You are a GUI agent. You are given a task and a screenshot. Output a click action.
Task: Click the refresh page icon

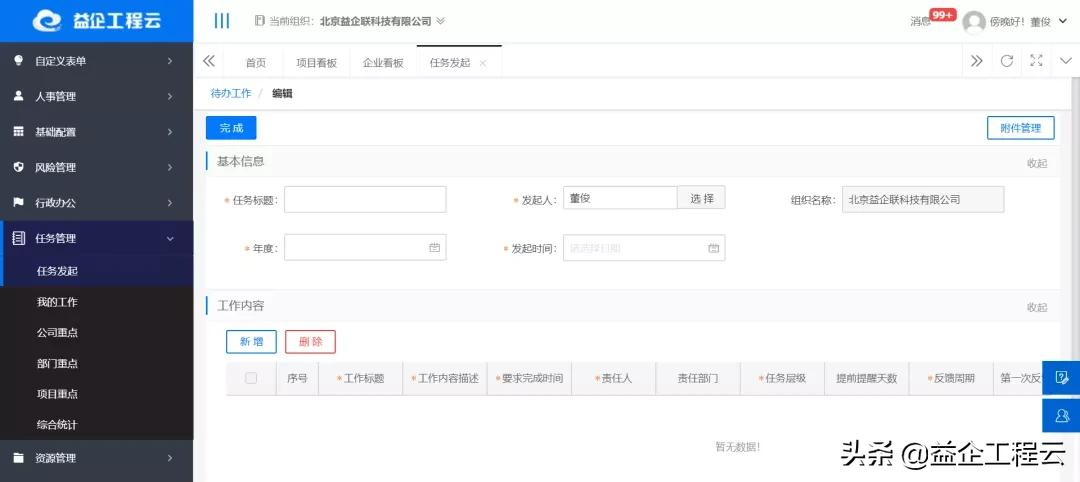point(1006,61)
